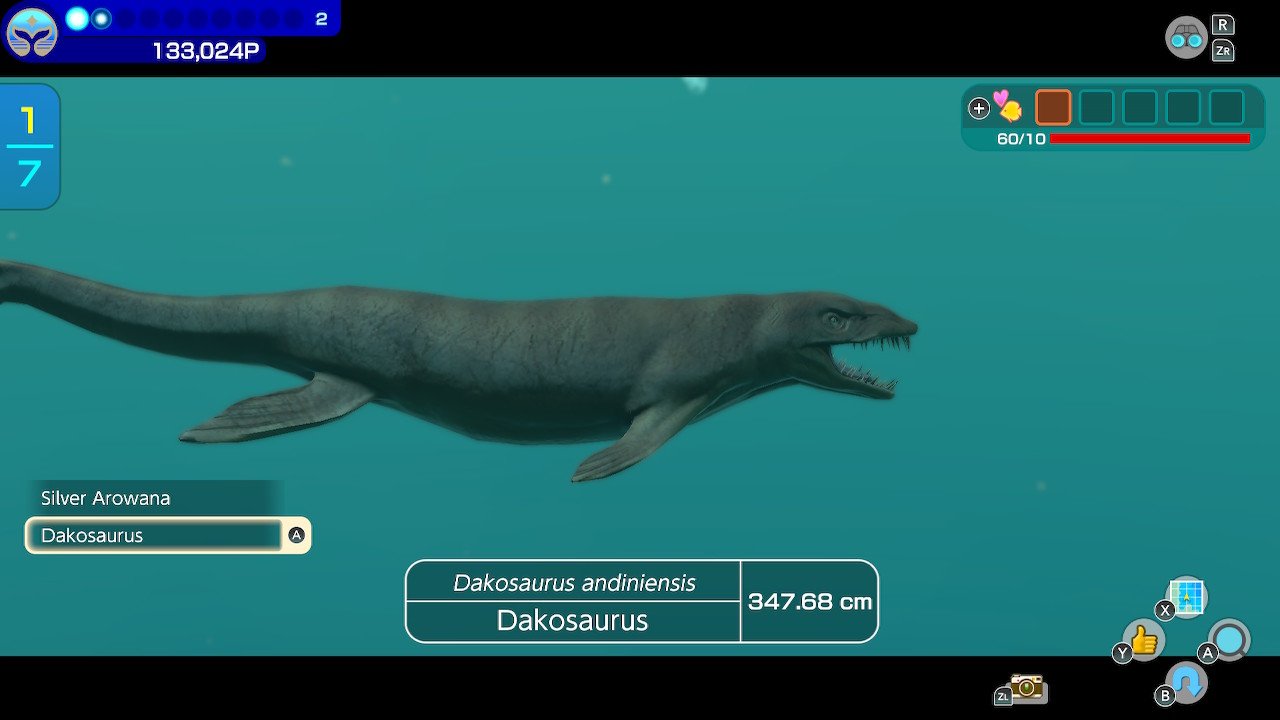Click the plus button beside the fish heart
Viewport: 1280px width, 720px height.
coord(979,108)
